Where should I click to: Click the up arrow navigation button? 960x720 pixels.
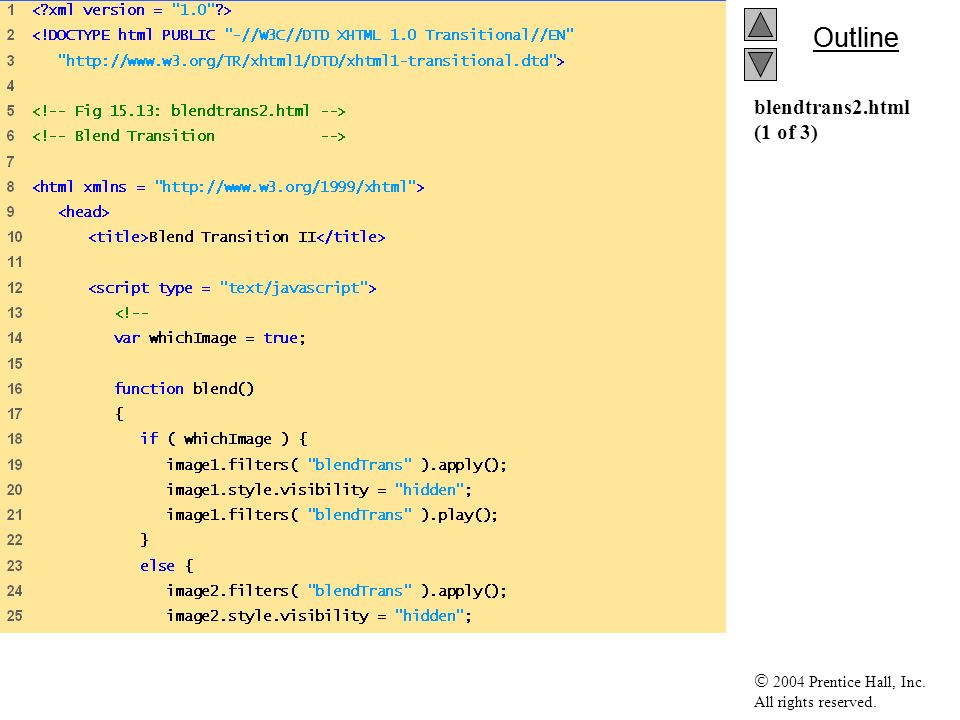click(x=760, y=24)
